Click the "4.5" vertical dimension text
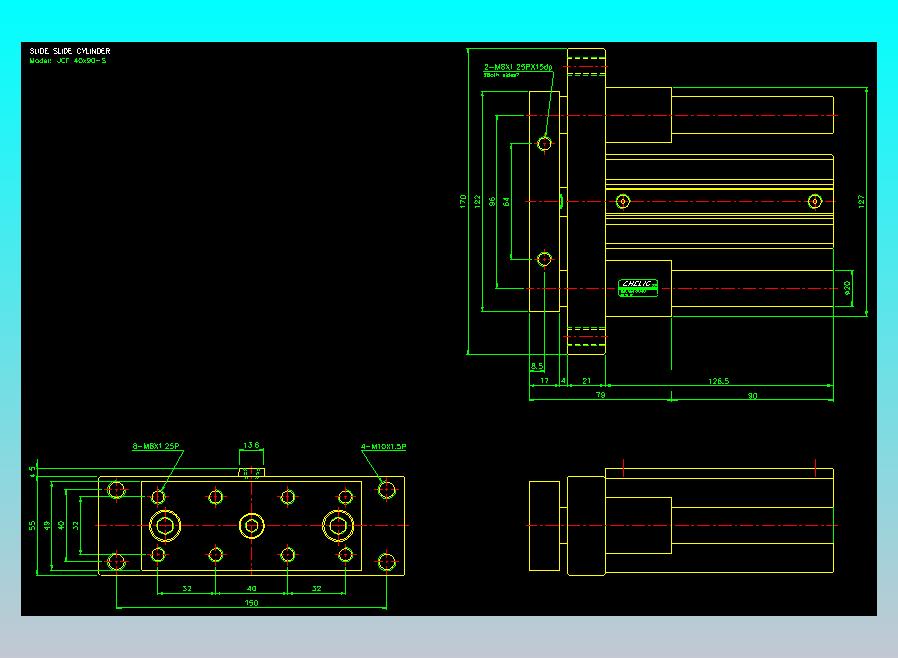The width and height of the screenshot is (898, 658). point(32,471)
